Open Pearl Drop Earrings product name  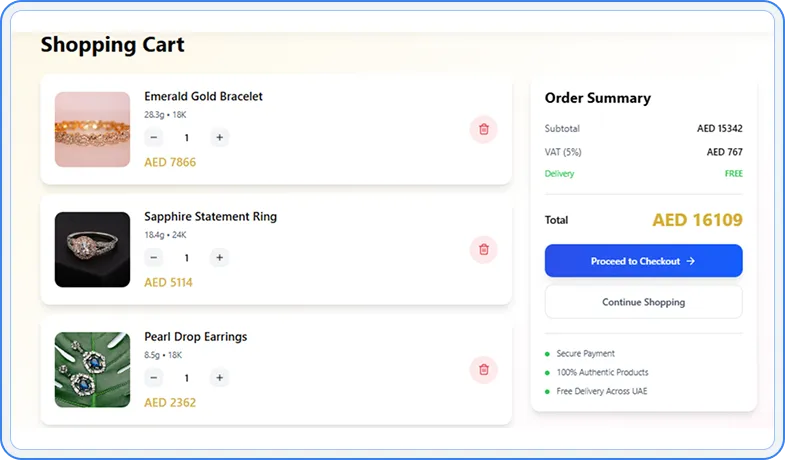[195, 337]
